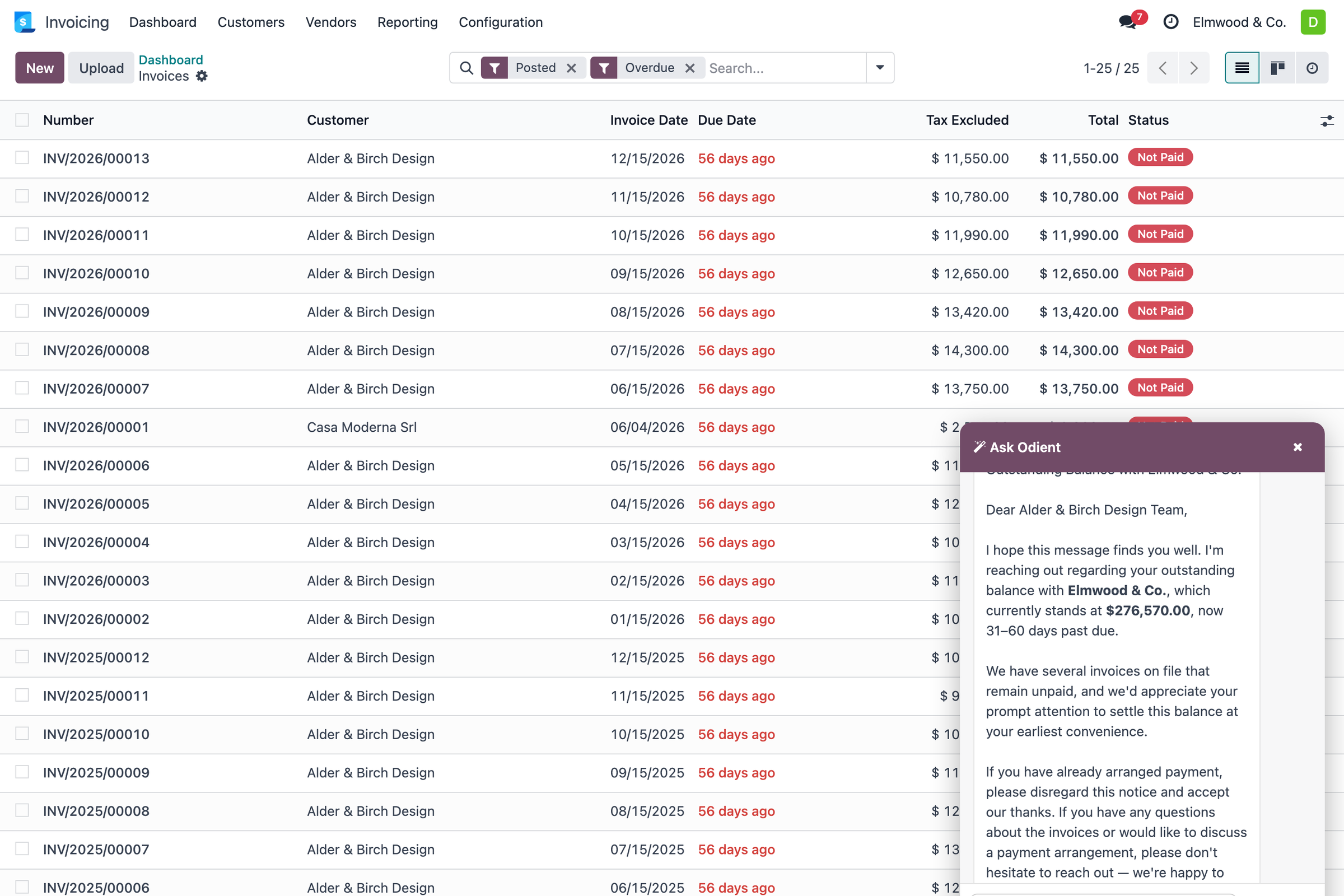Sort by the Customer column header
This screenshot has width=1344, height=896.
[x=338, y=120]
